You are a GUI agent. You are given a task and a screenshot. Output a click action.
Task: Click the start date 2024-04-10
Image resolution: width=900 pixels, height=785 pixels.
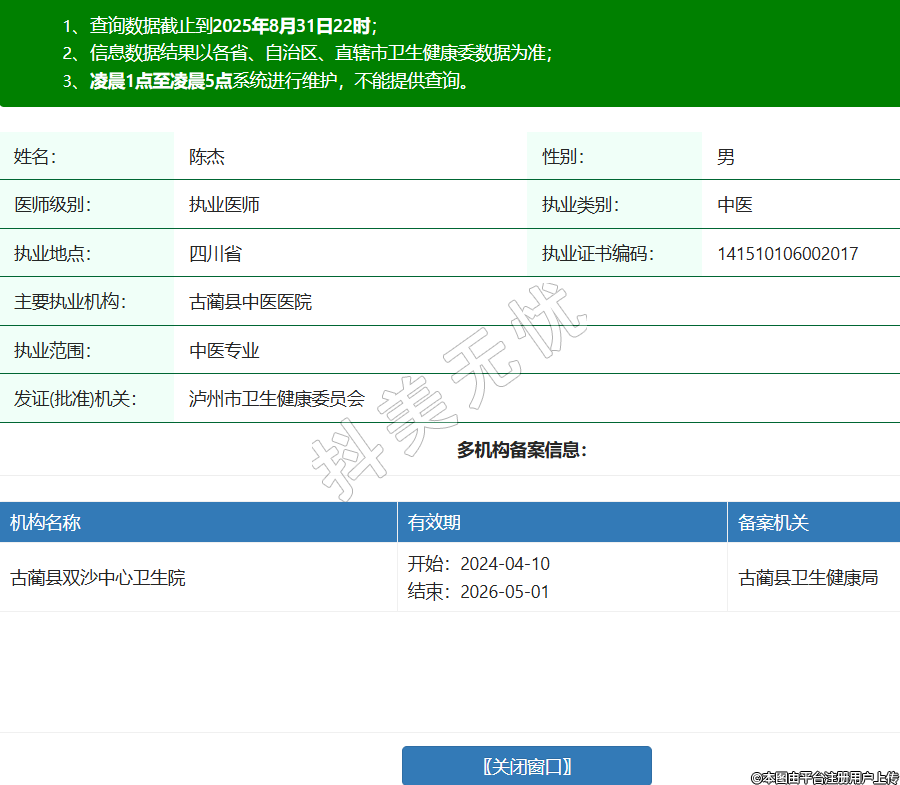pyautogui.click(x=504, y=564)
